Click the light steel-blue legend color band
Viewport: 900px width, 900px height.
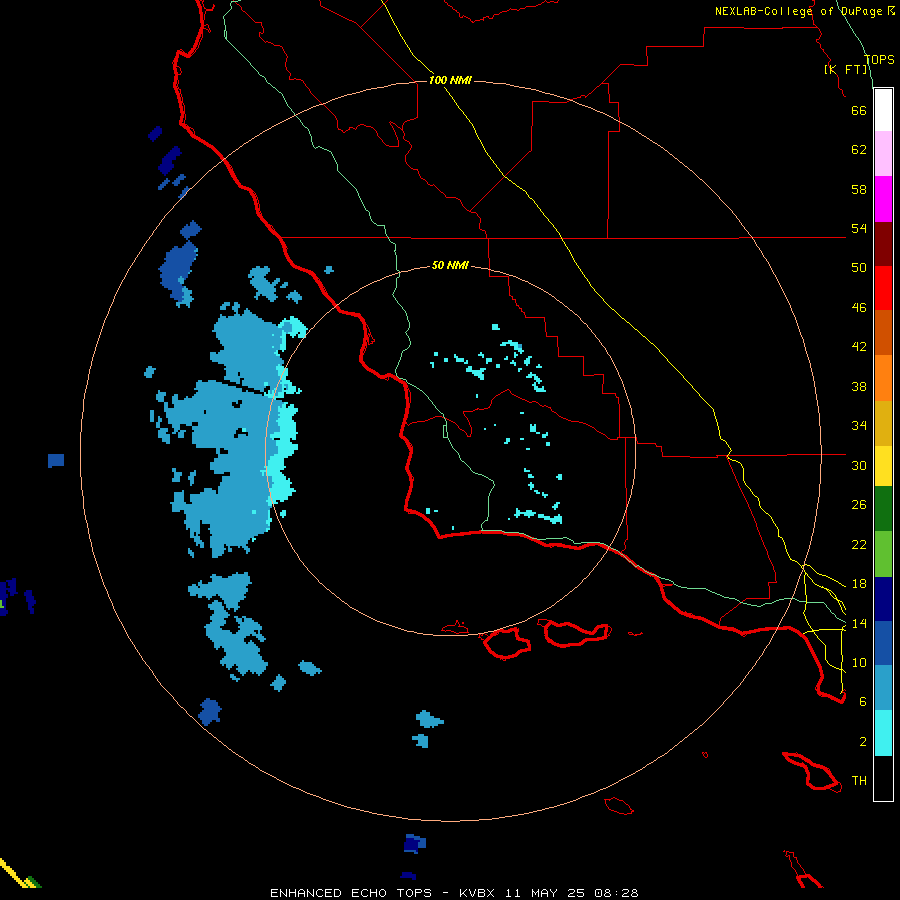click(x=883, y=688)
